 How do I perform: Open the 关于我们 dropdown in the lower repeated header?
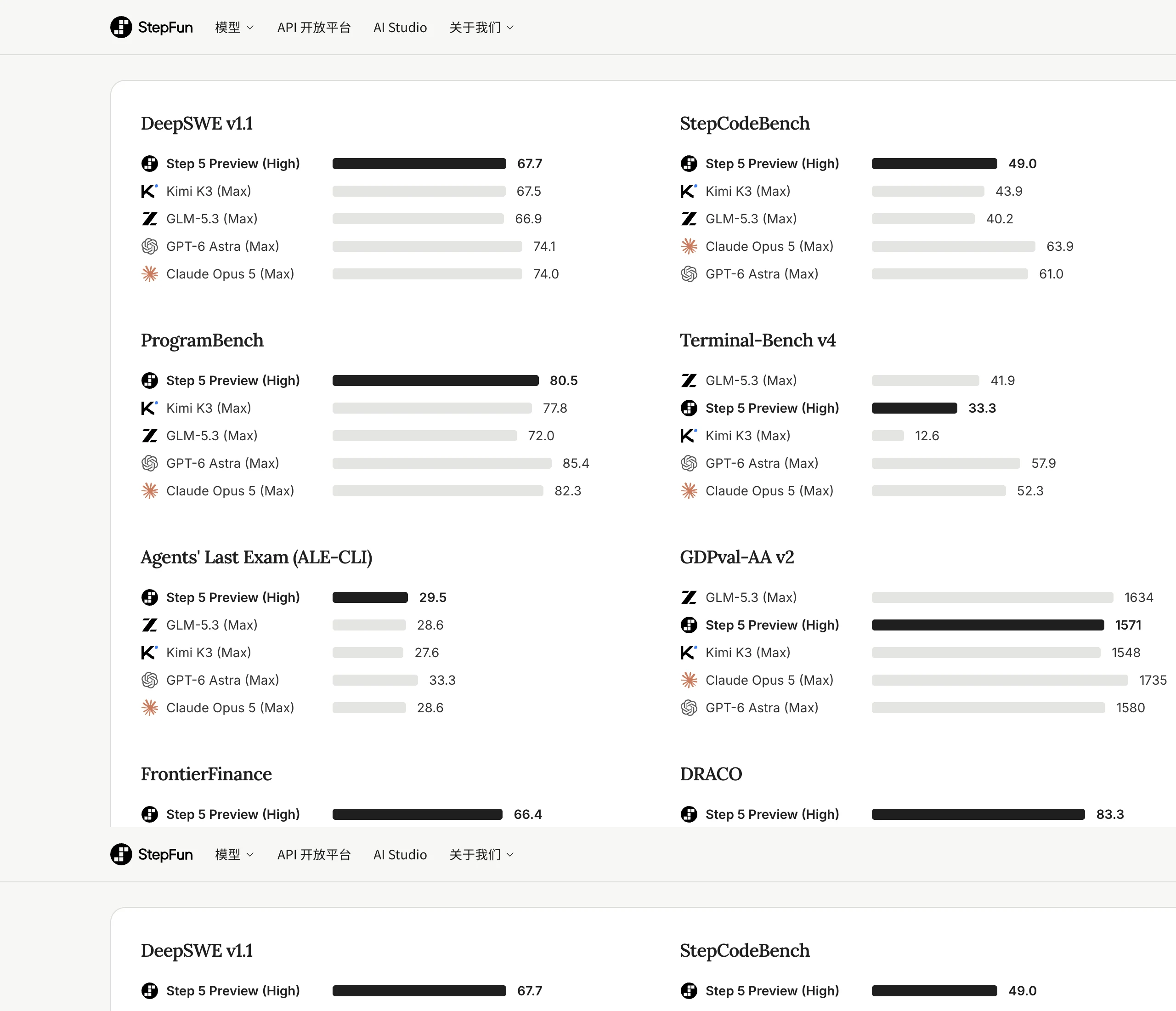click(x=481, y=854)
